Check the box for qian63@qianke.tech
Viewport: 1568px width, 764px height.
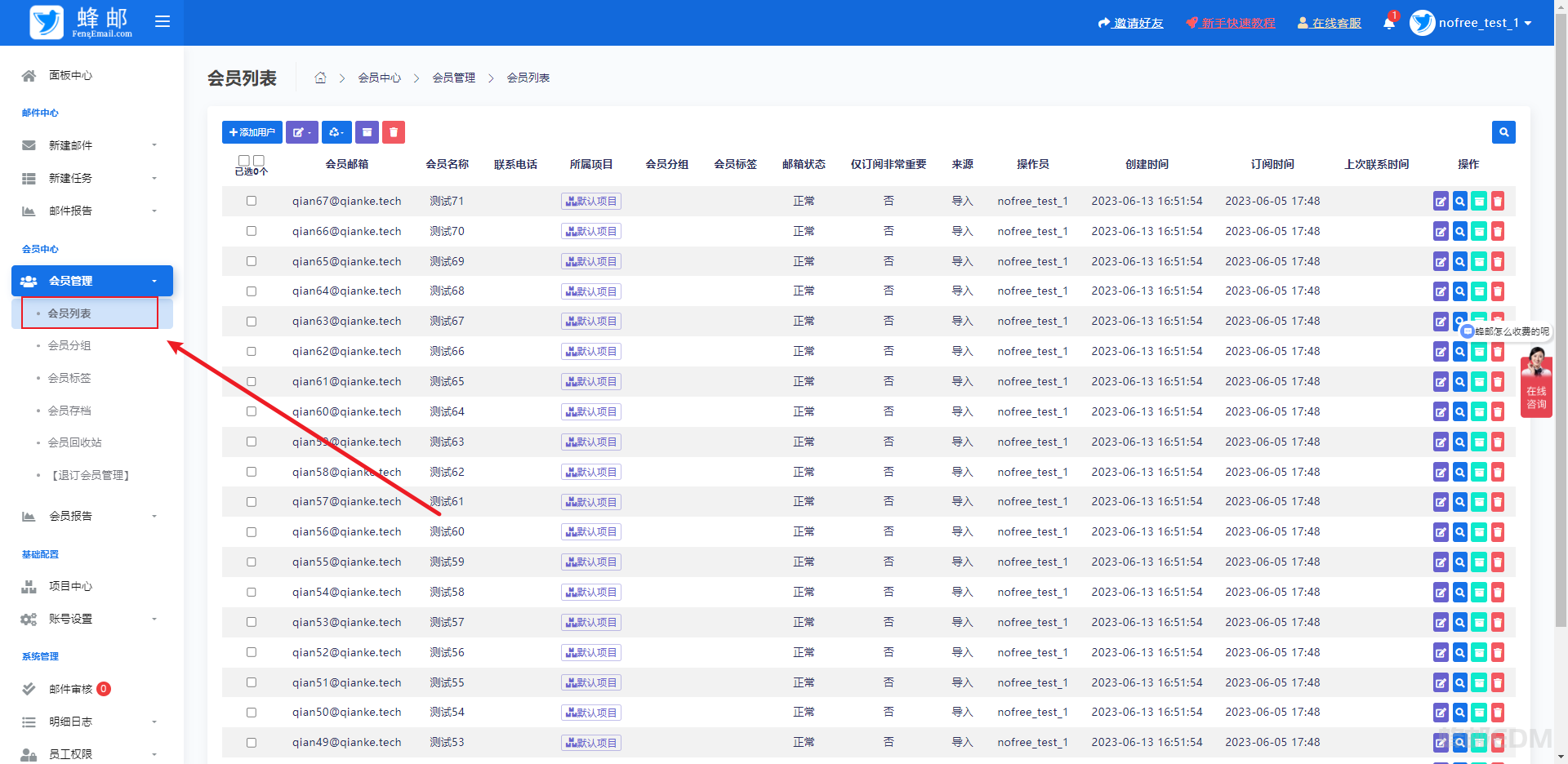[x=252, y=322]
